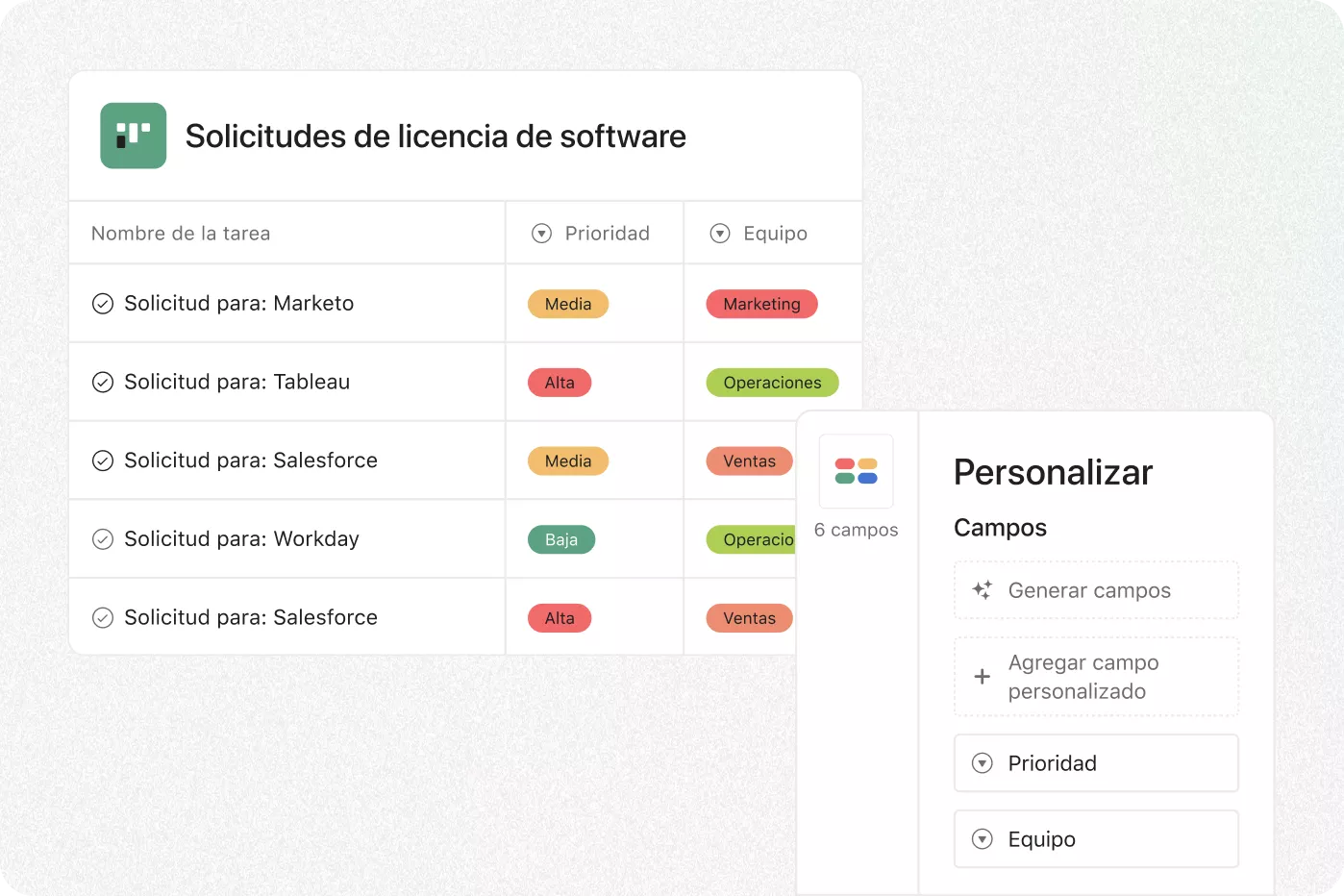Screen dimensions: 1344x896
Task: Toggle completion of Salesforce task with Media priority
Action: pos(103,460)
